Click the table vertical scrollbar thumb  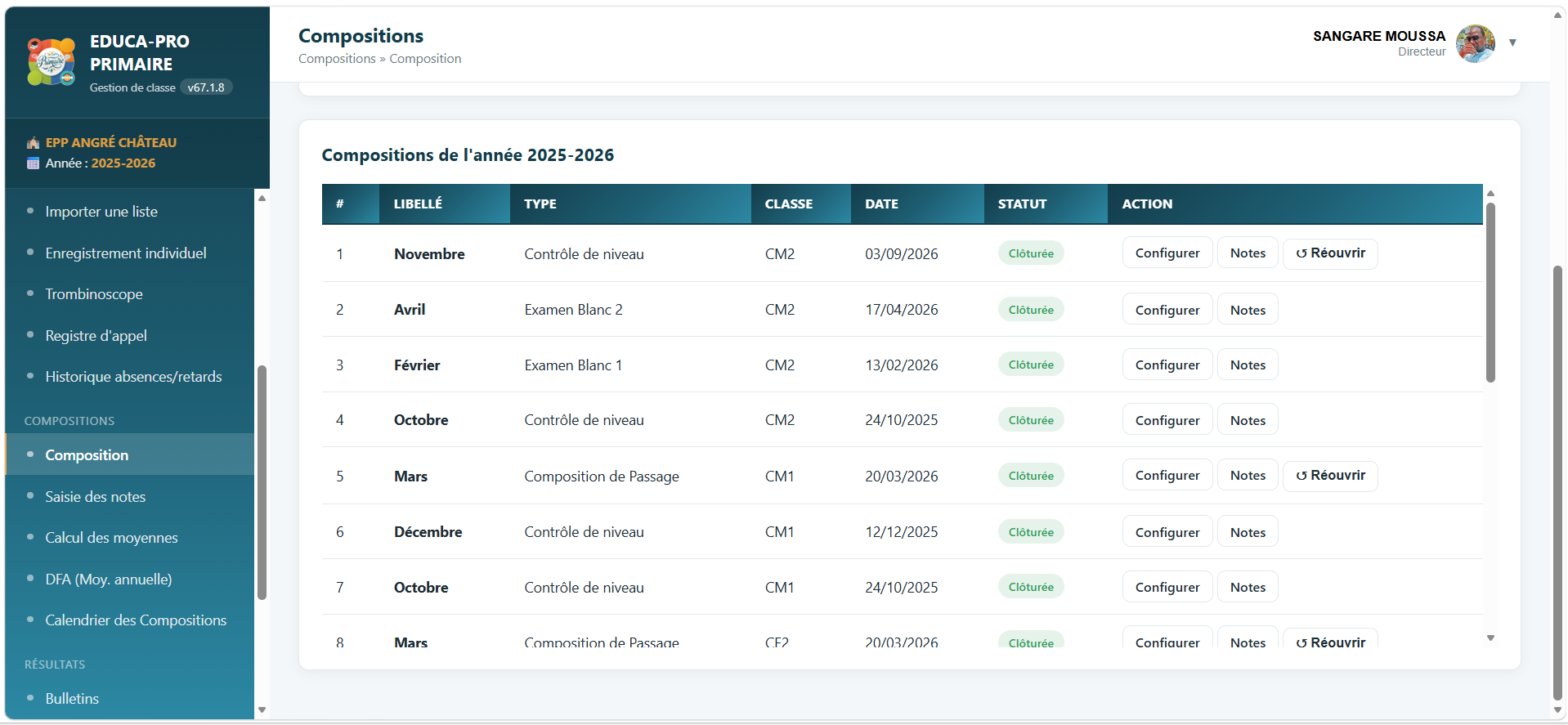1490,293
